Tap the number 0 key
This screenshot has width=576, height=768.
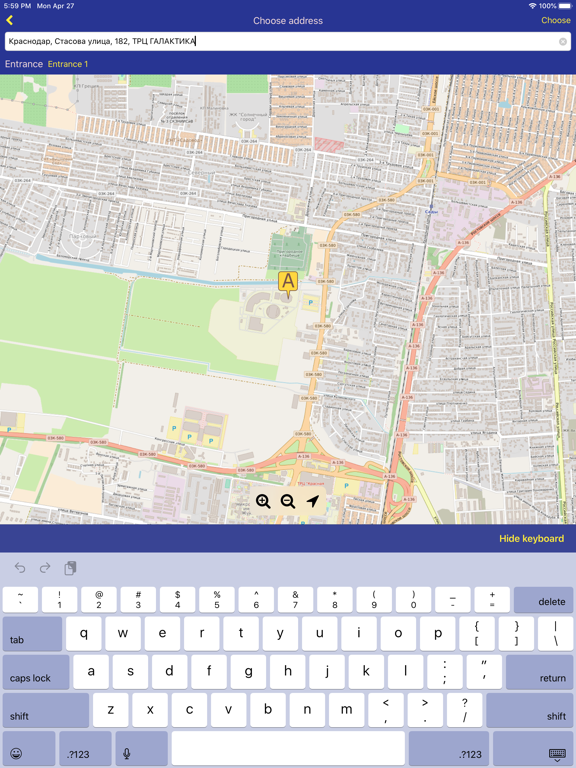413,600
